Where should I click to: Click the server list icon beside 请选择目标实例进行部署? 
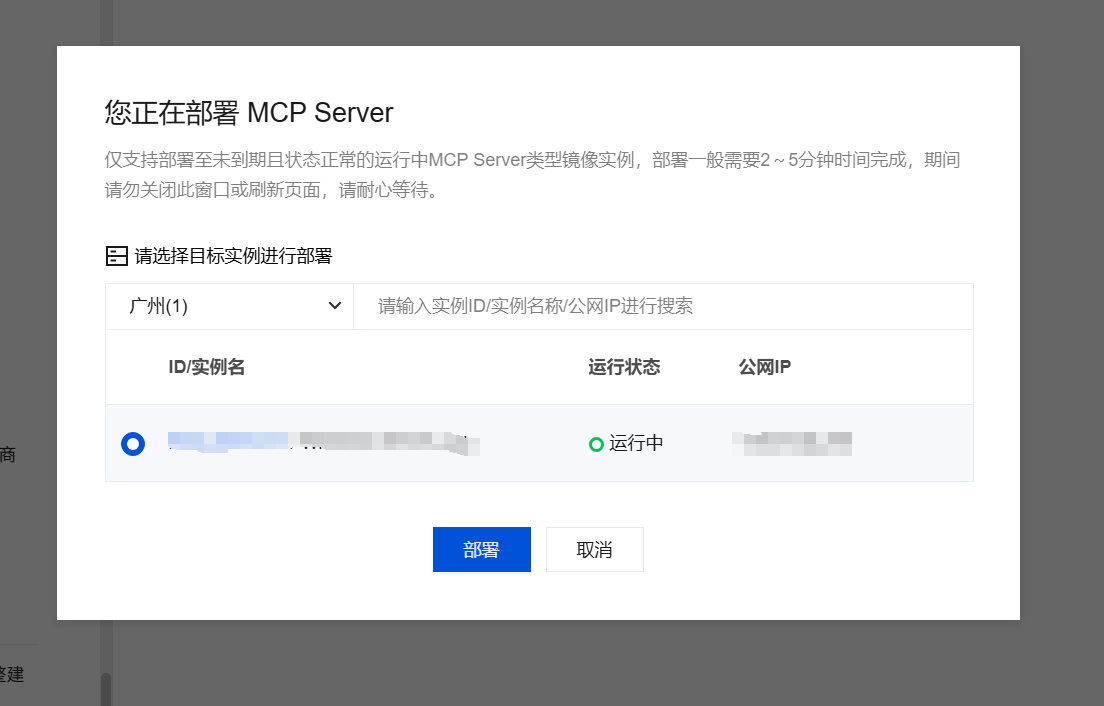click(x=117, y=256)
